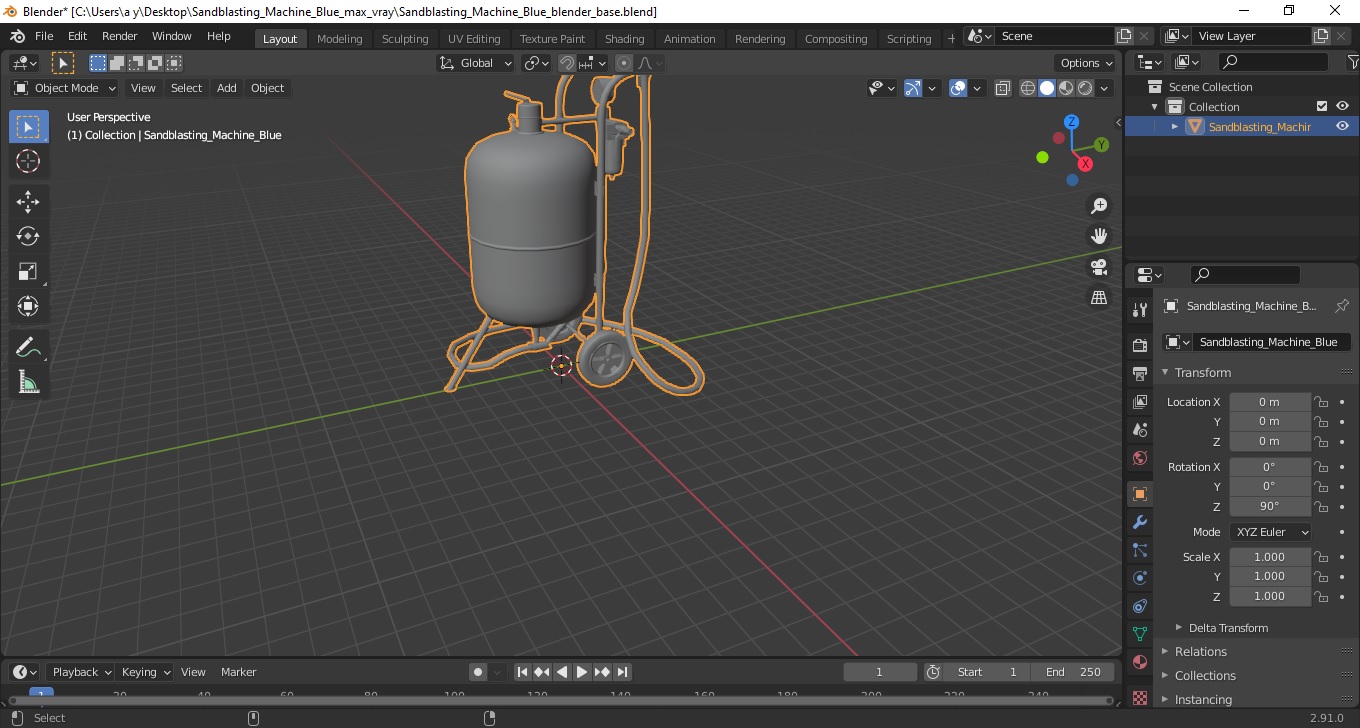Uncheck the Collection exclude checkbox
1360x728 pixels.
point(1322,106)
